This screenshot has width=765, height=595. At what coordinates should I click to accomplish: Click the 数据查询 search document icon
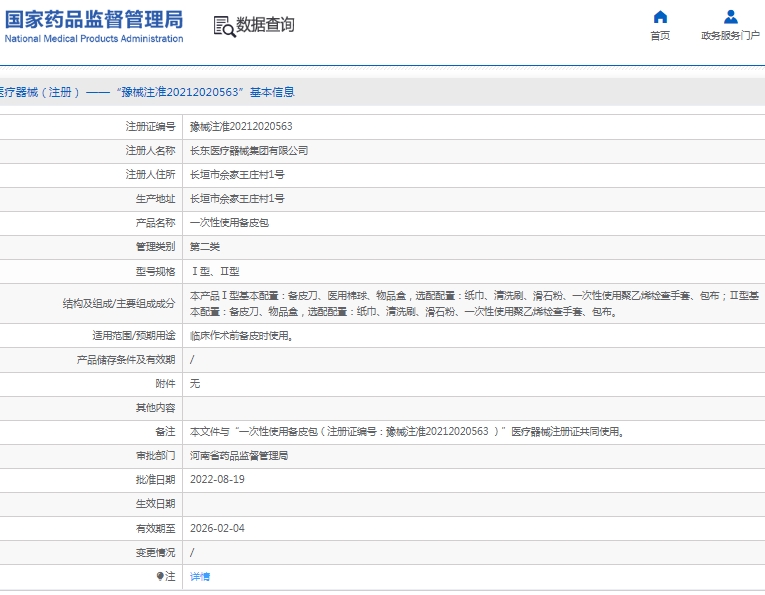tap(224, 26)
